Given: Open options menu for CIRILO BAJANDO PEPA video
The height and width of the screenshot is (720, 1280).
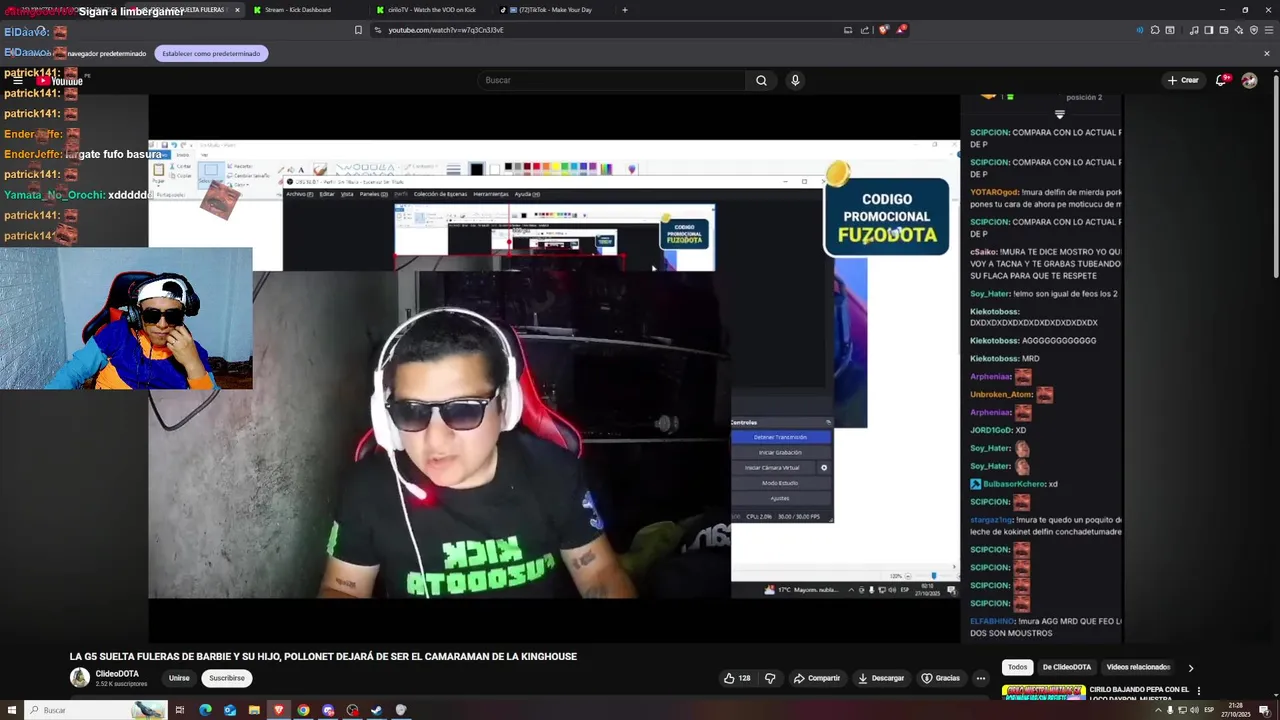Looking at the screenshot, I should tap(1198, 691).
